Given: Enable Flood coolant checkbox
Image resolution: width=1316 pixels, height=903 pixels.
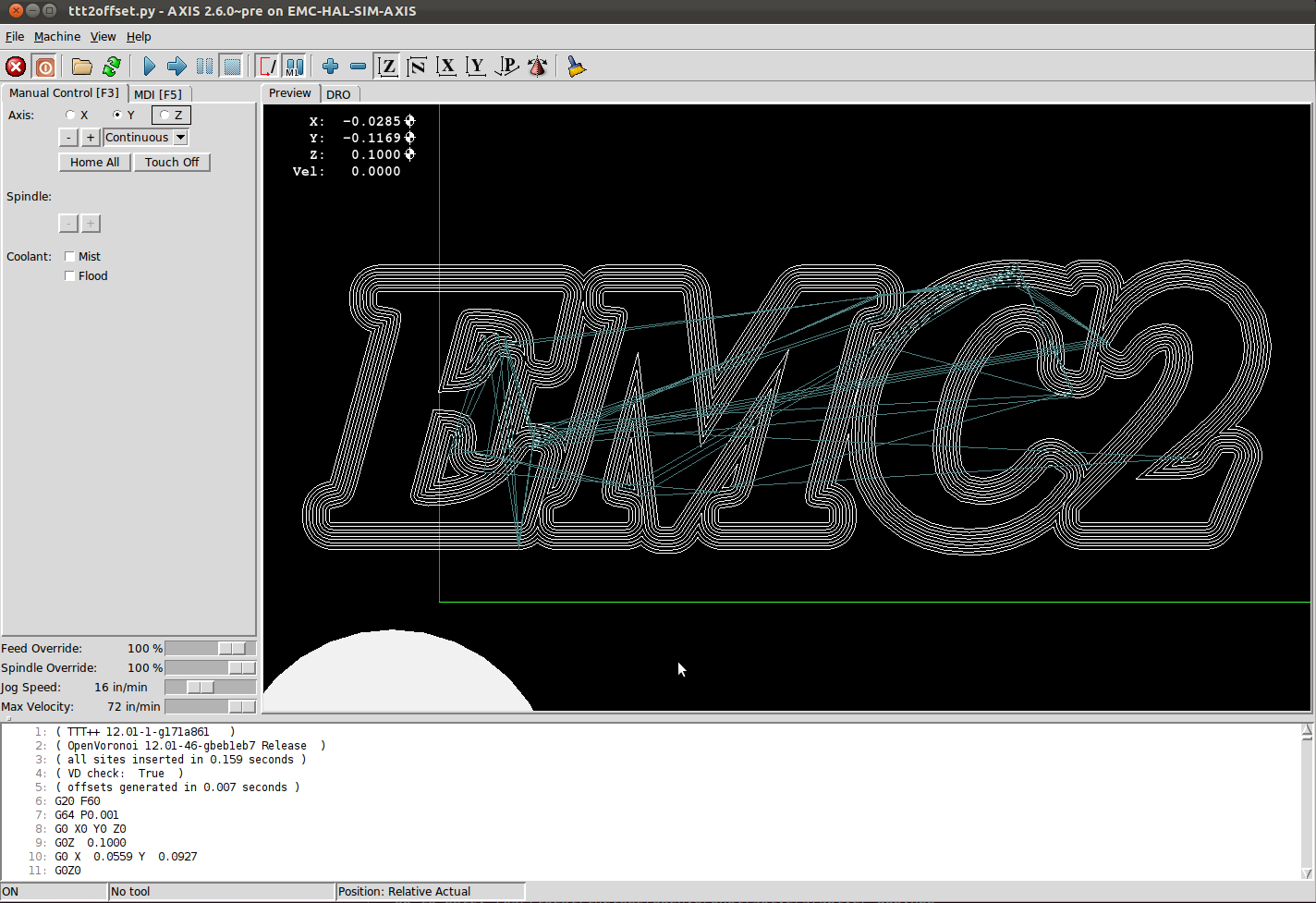Looking at the screenshot, I should pyautogui.click(x=69, y=275).
